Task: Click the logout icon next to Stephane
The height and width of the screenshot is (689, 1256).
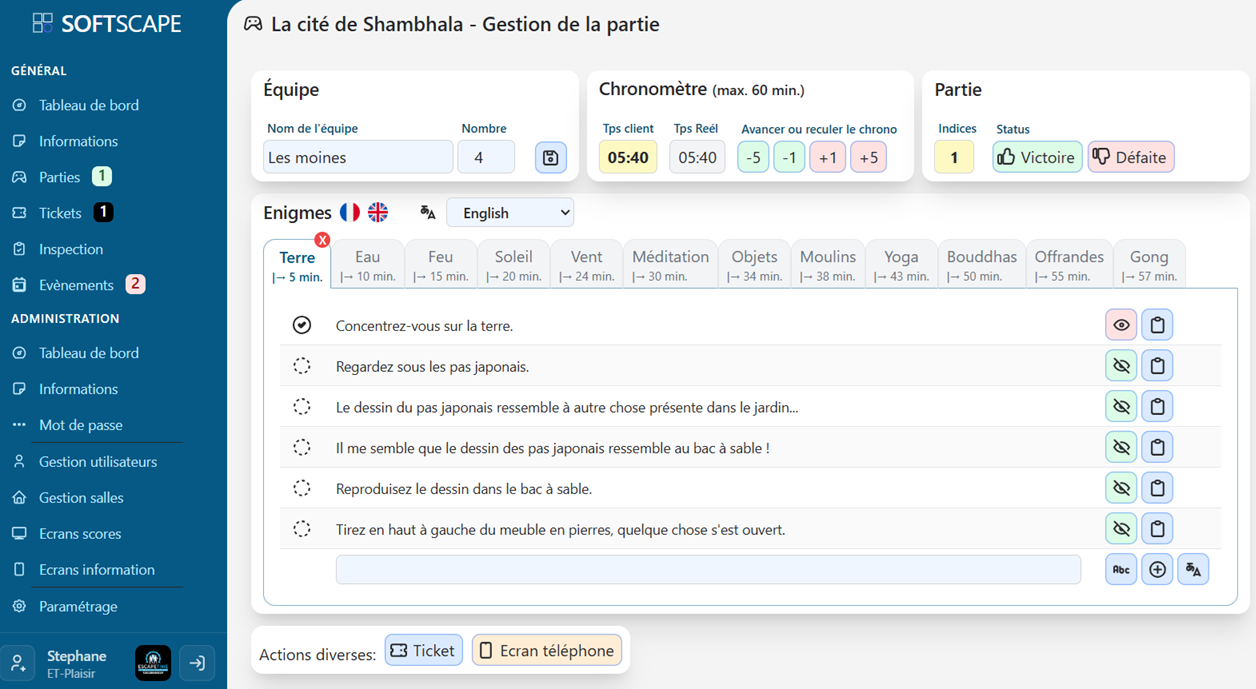Action: pyautogui.click(x=197, y=663)
